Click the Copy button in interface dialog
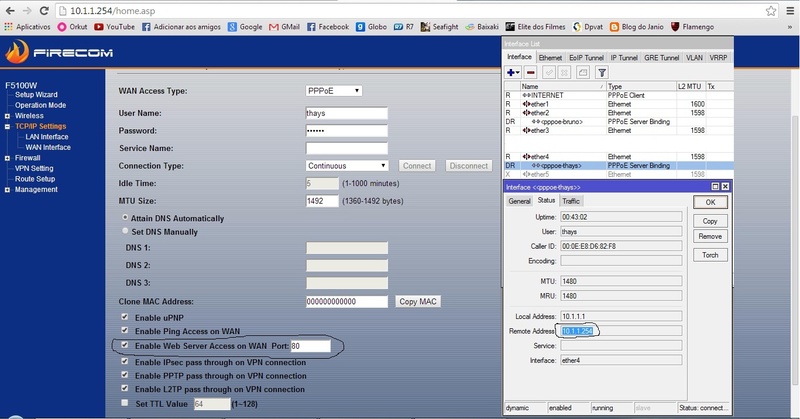 coord(710,221)
